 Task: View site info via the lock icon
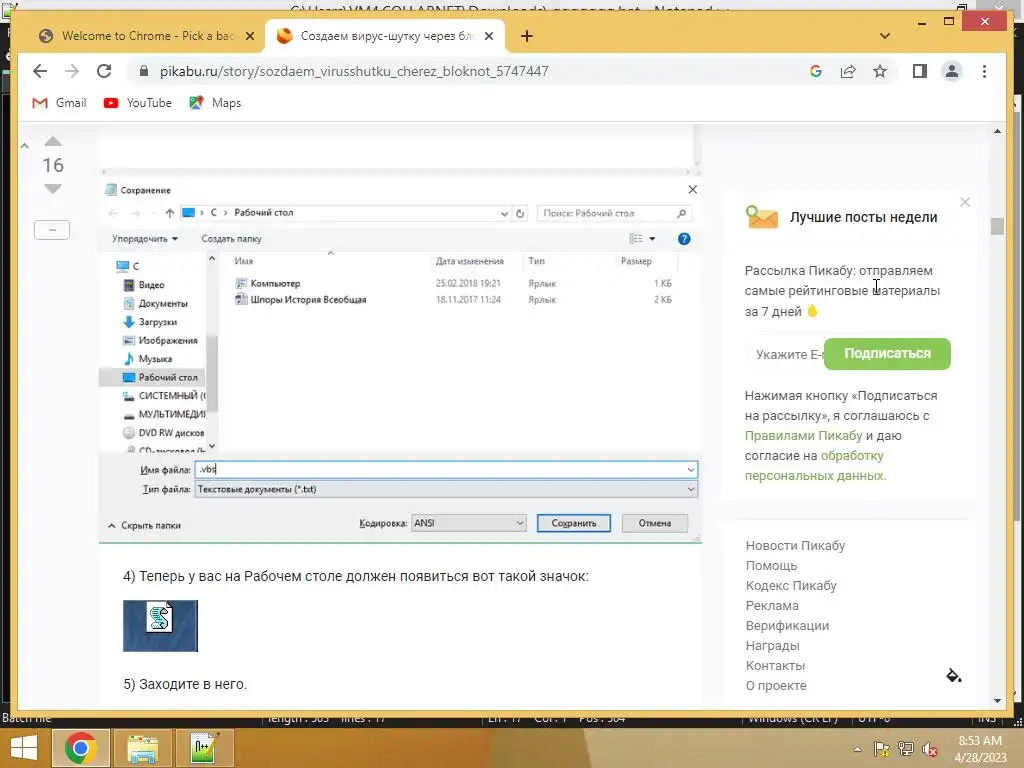click(x=144, y=71)
